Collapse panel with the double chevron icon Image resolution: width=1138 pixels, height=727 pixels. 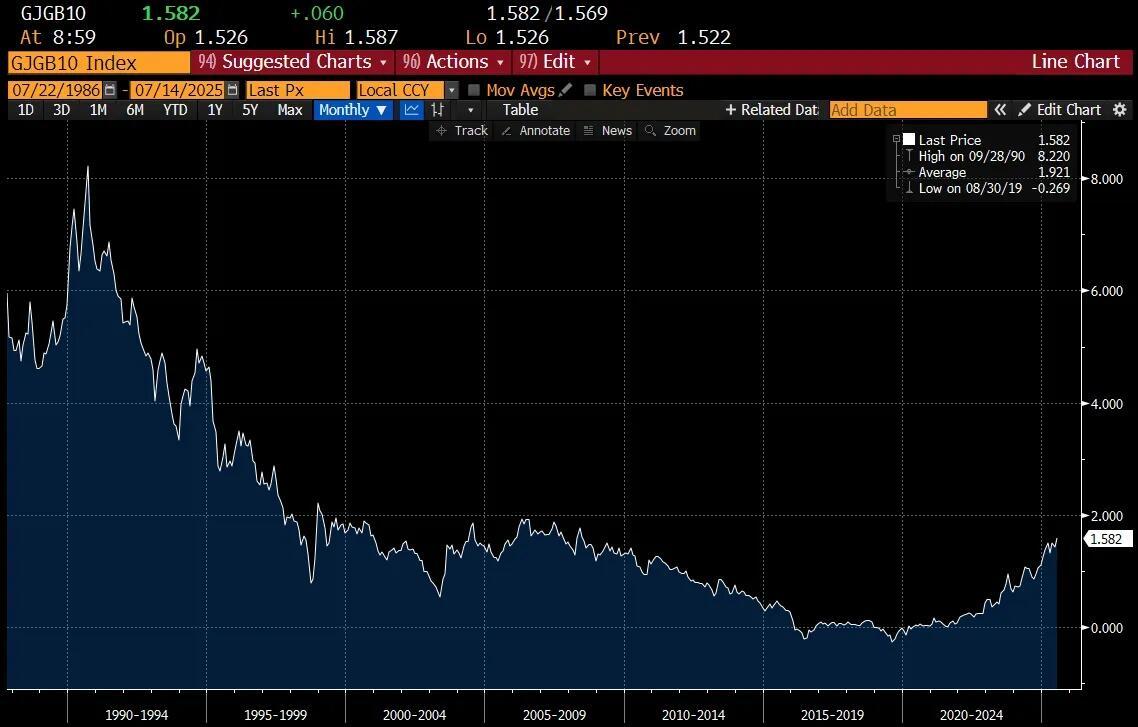(x=999, y=110)
